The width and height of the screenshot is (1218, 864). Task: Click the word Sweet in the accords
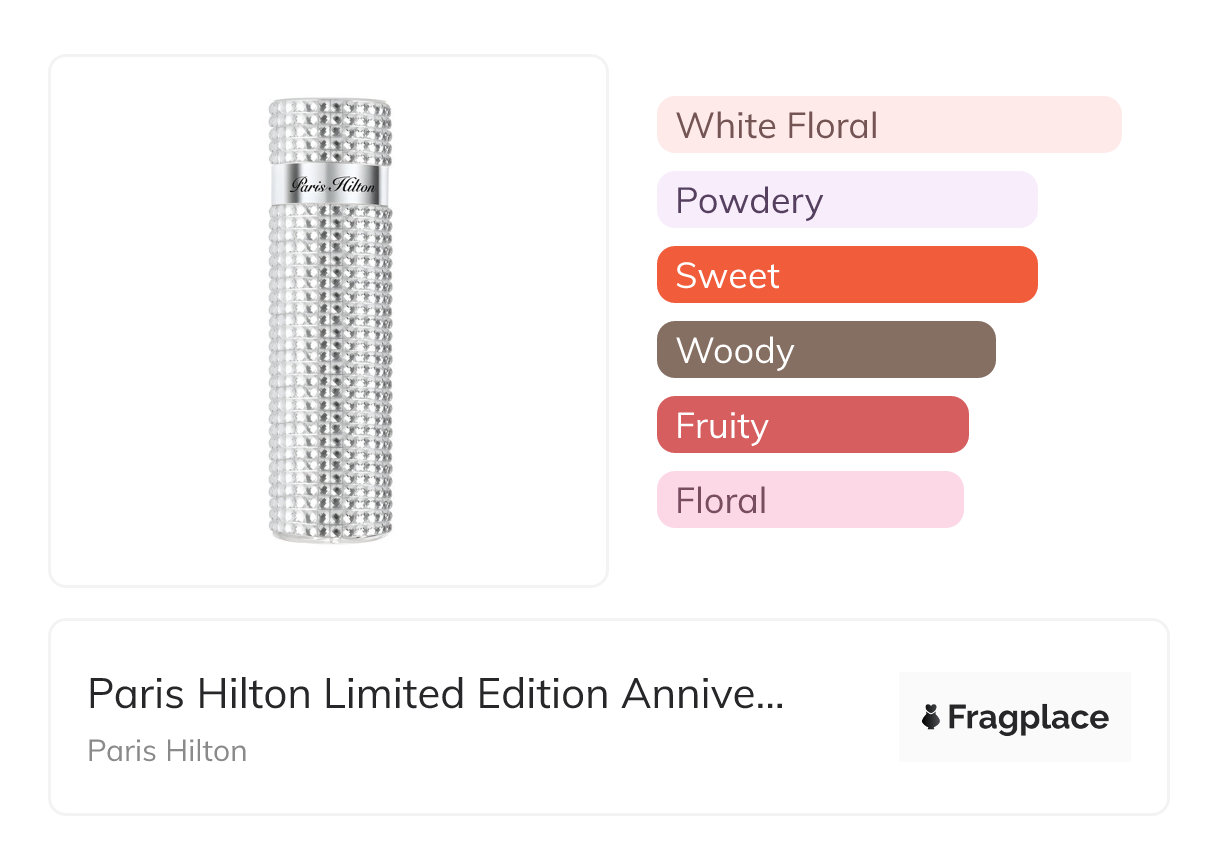tap(727, 276)
